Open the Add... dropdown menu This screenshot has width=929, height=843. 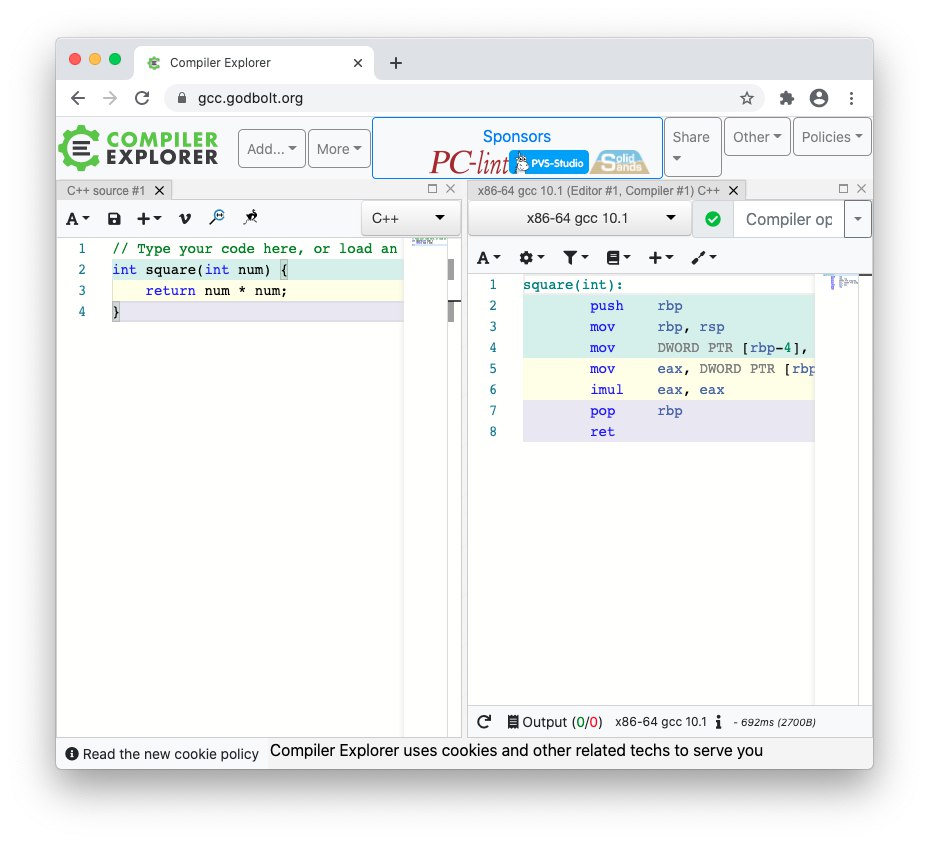tap(272, 149)
